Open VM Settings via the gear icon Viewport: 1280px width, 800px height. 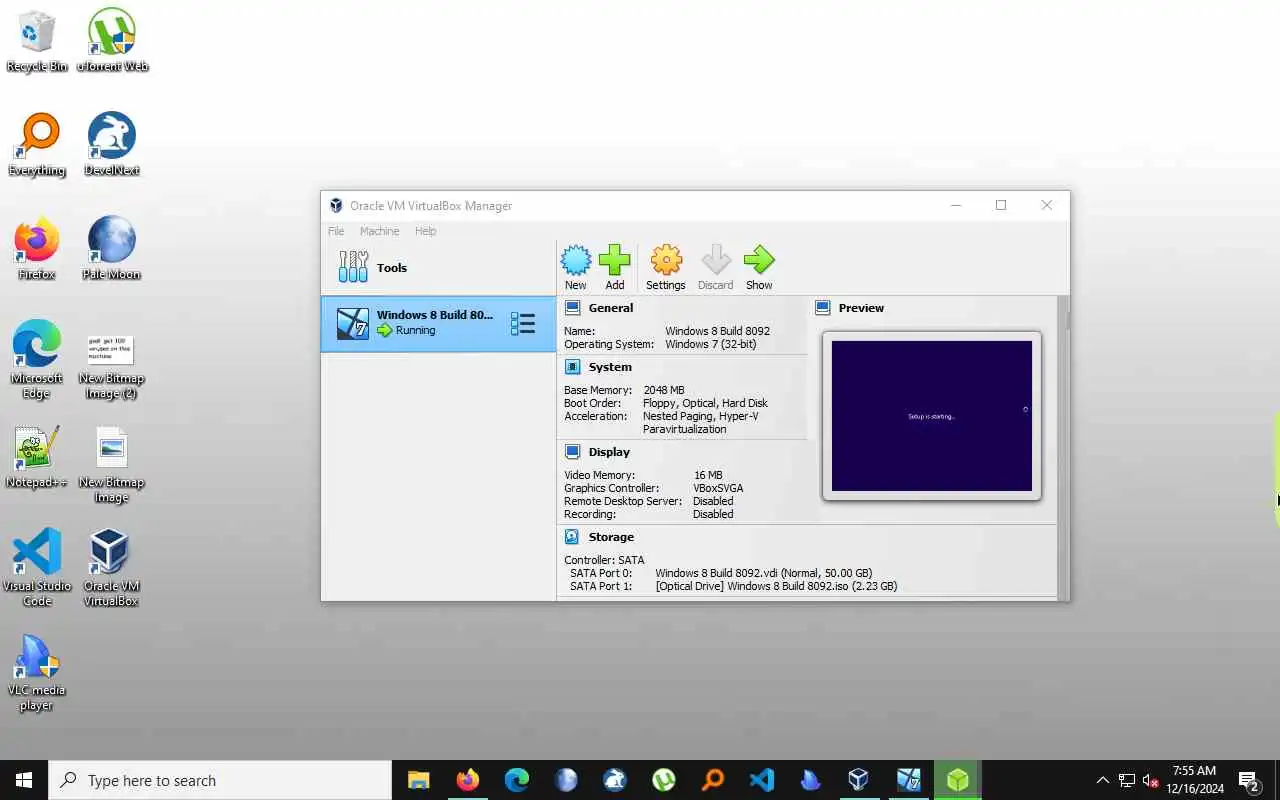666,260
